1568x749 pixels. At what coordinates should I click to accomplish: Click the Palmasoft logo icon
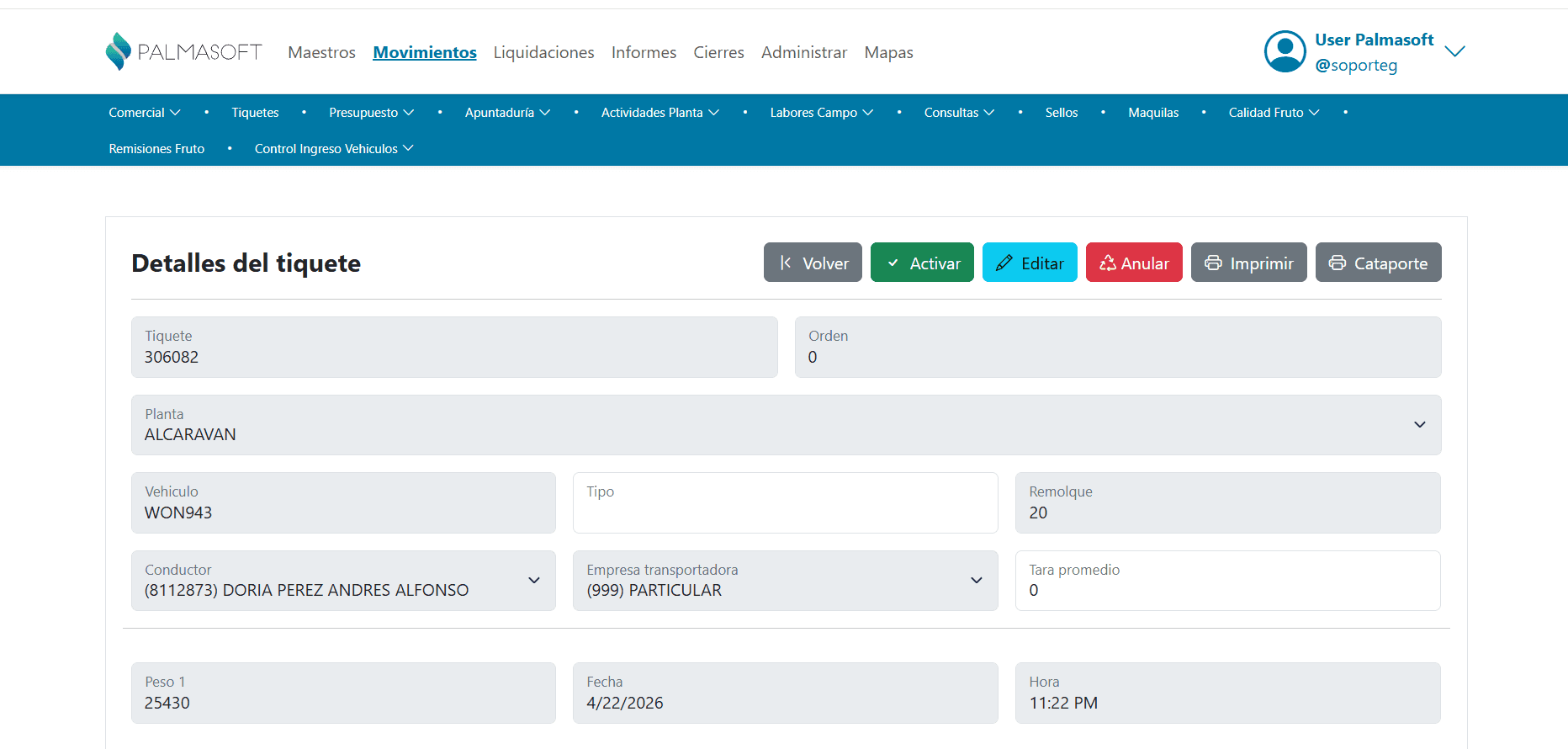click(x=119, y=51)
